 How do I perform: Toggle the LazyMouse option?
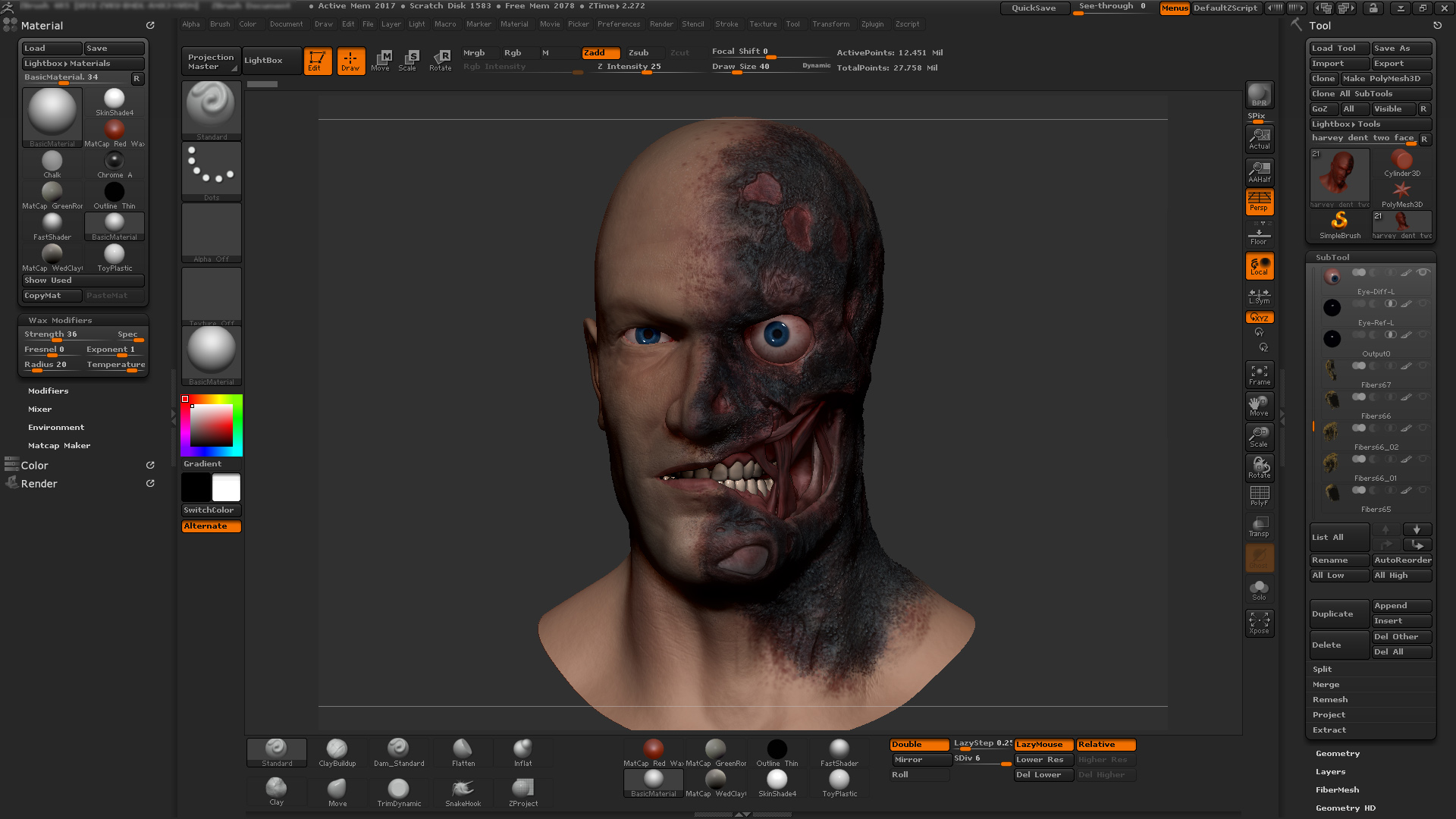click(1043, 745)
